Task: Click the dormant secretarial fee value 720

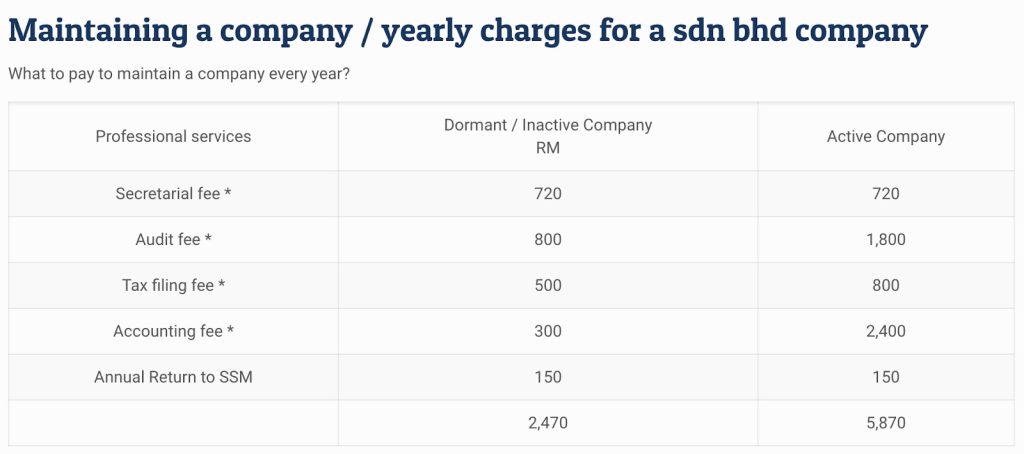Action: tap(548, 194)
